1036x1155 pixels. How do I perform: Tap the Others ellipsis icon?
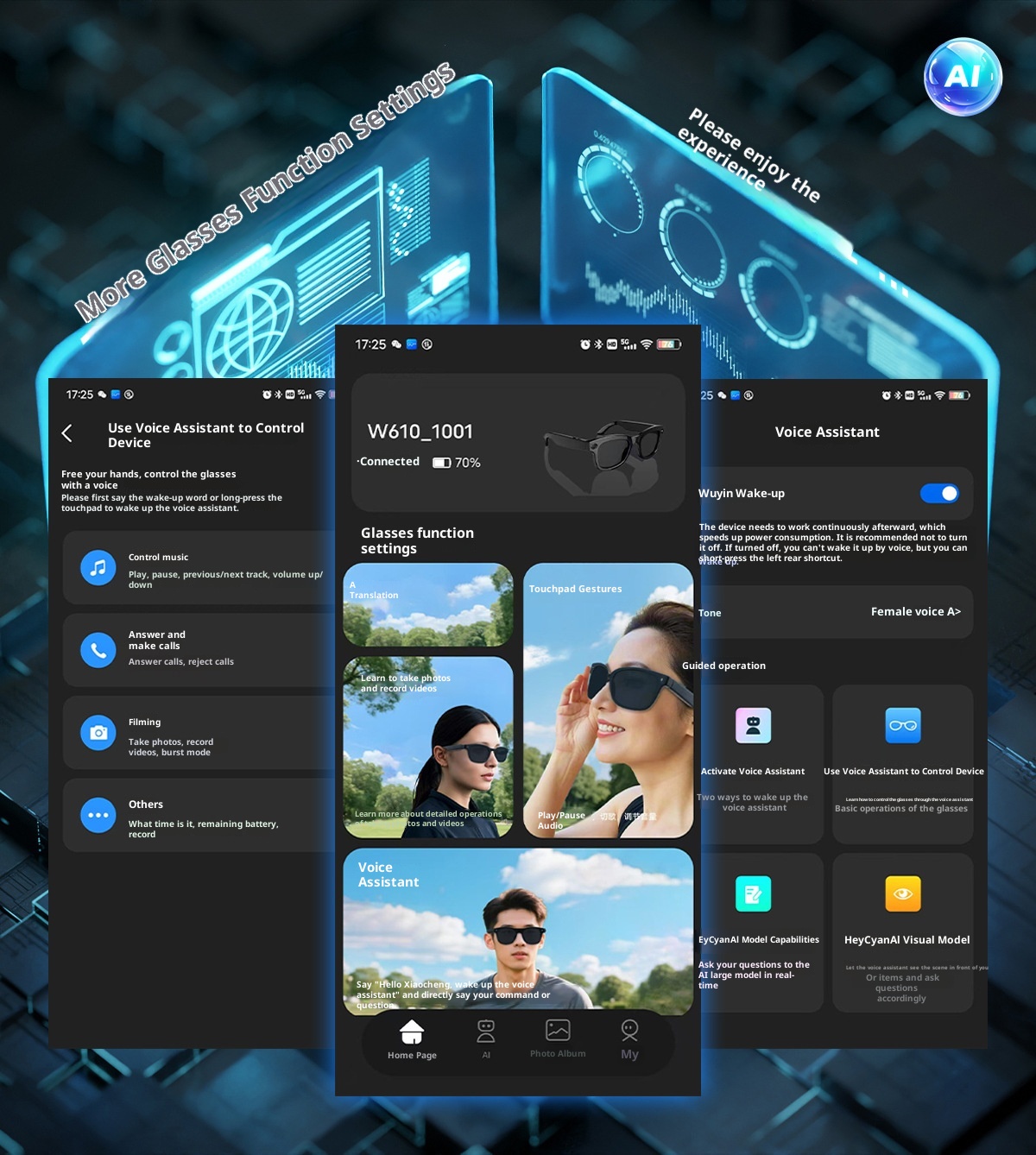98,814
